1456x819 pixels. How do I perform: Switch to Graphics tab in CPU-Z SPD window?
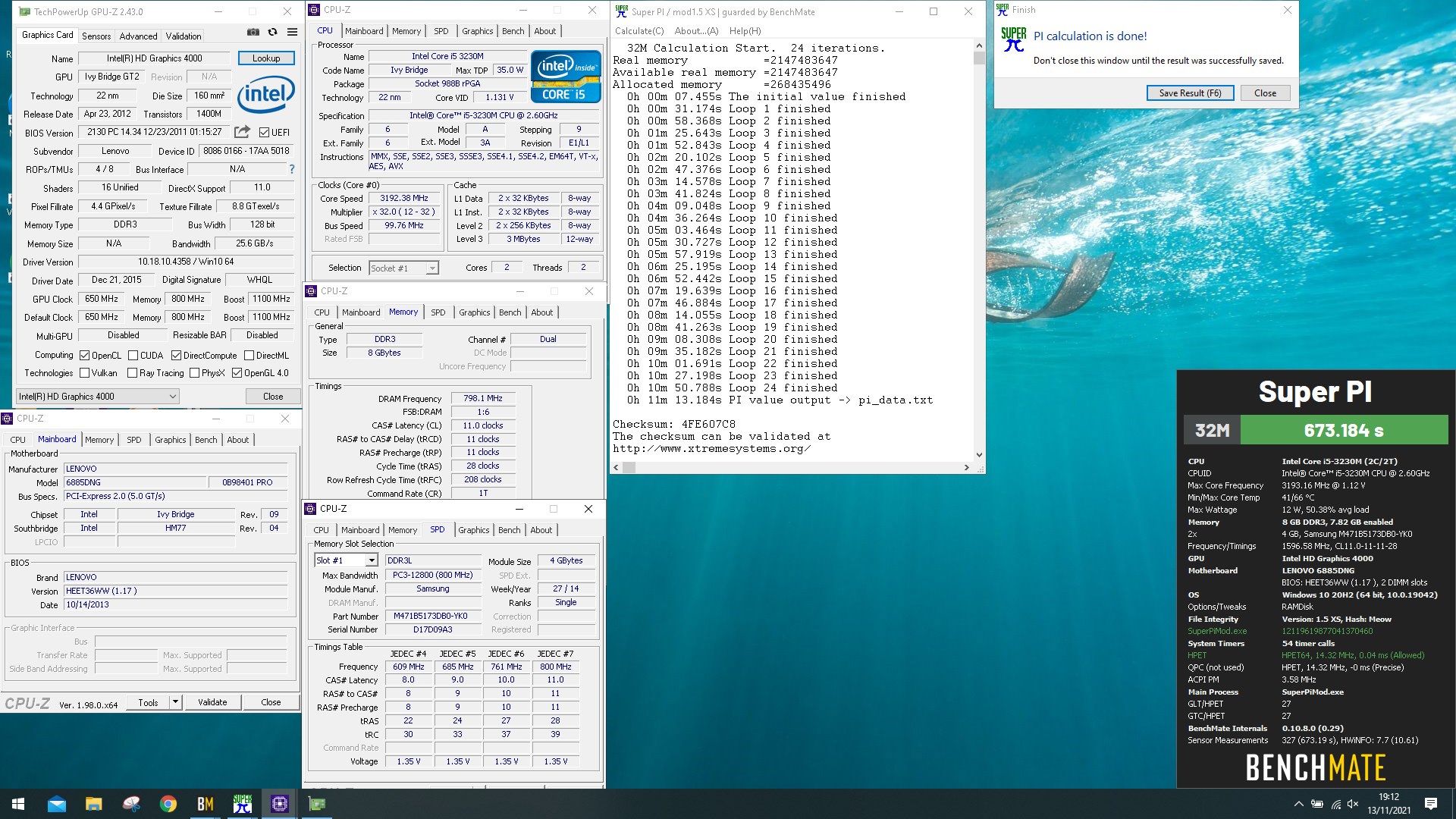coord(473,530)
